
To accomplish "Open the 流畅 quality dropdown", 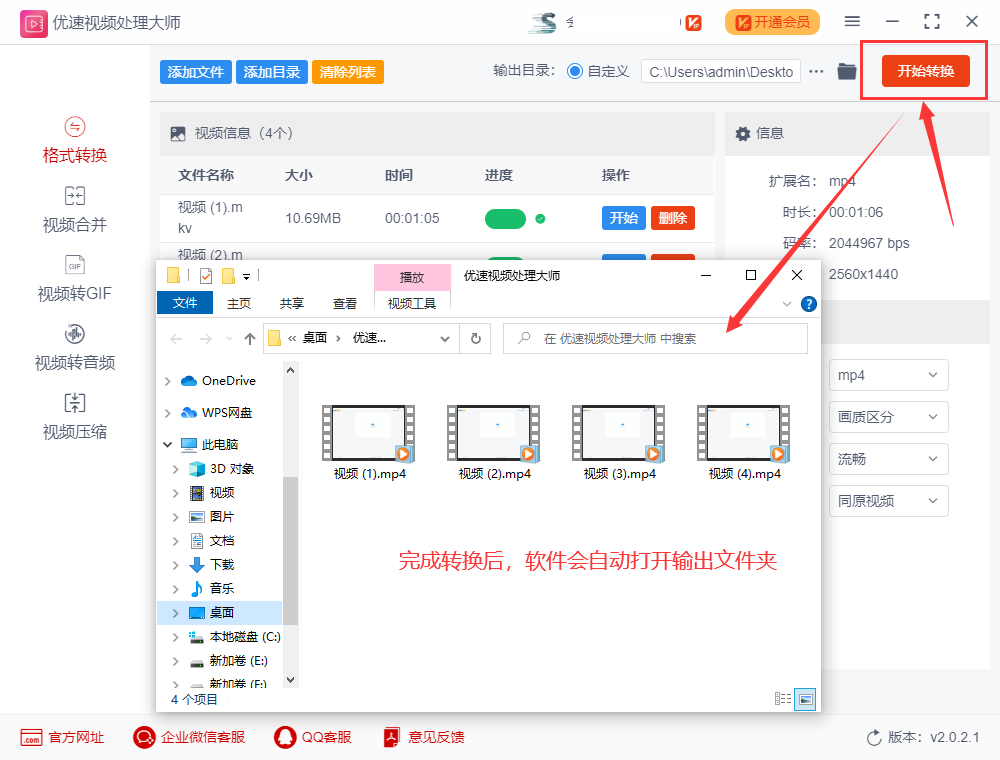I will [x=888, y=459].
